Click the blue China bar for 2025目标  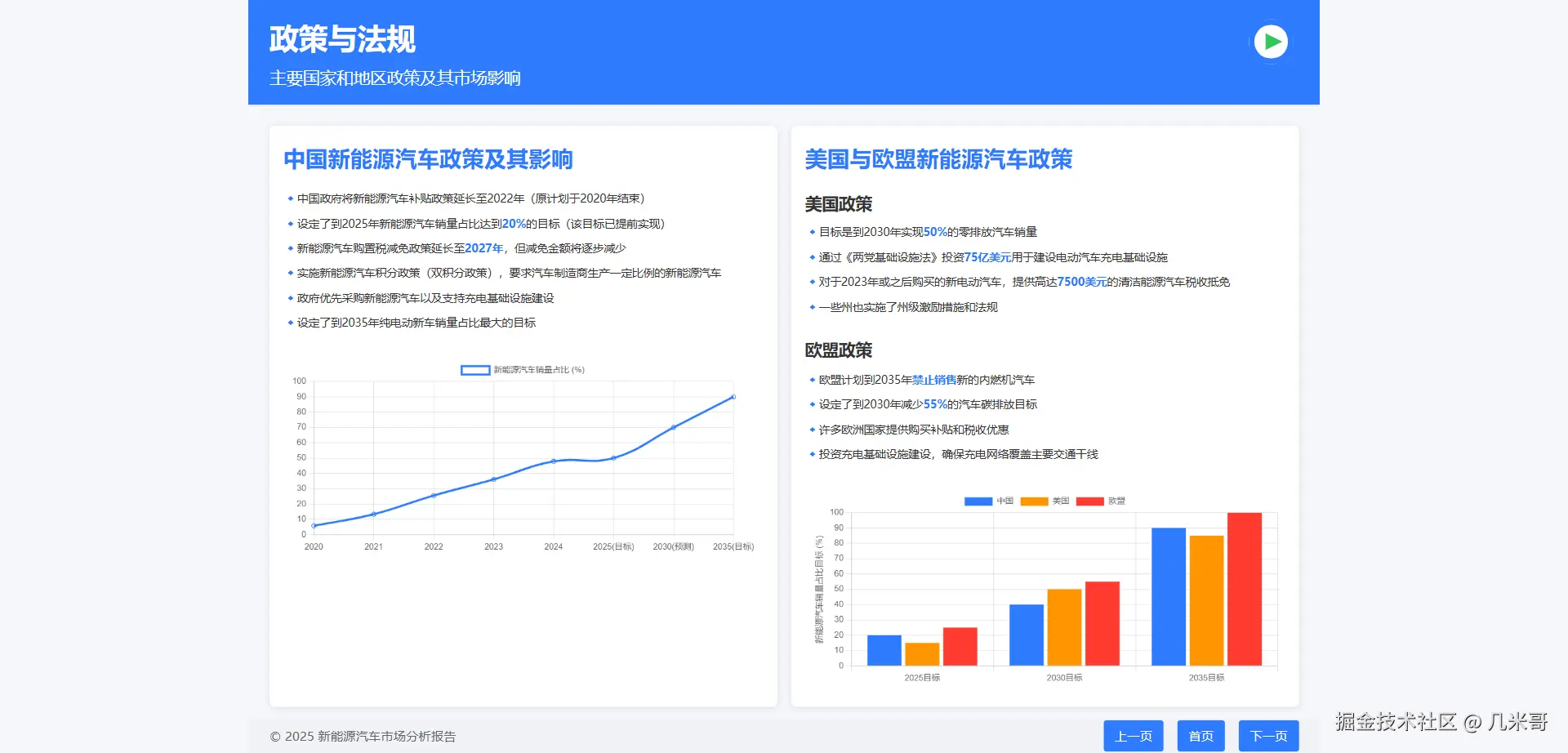884,651
